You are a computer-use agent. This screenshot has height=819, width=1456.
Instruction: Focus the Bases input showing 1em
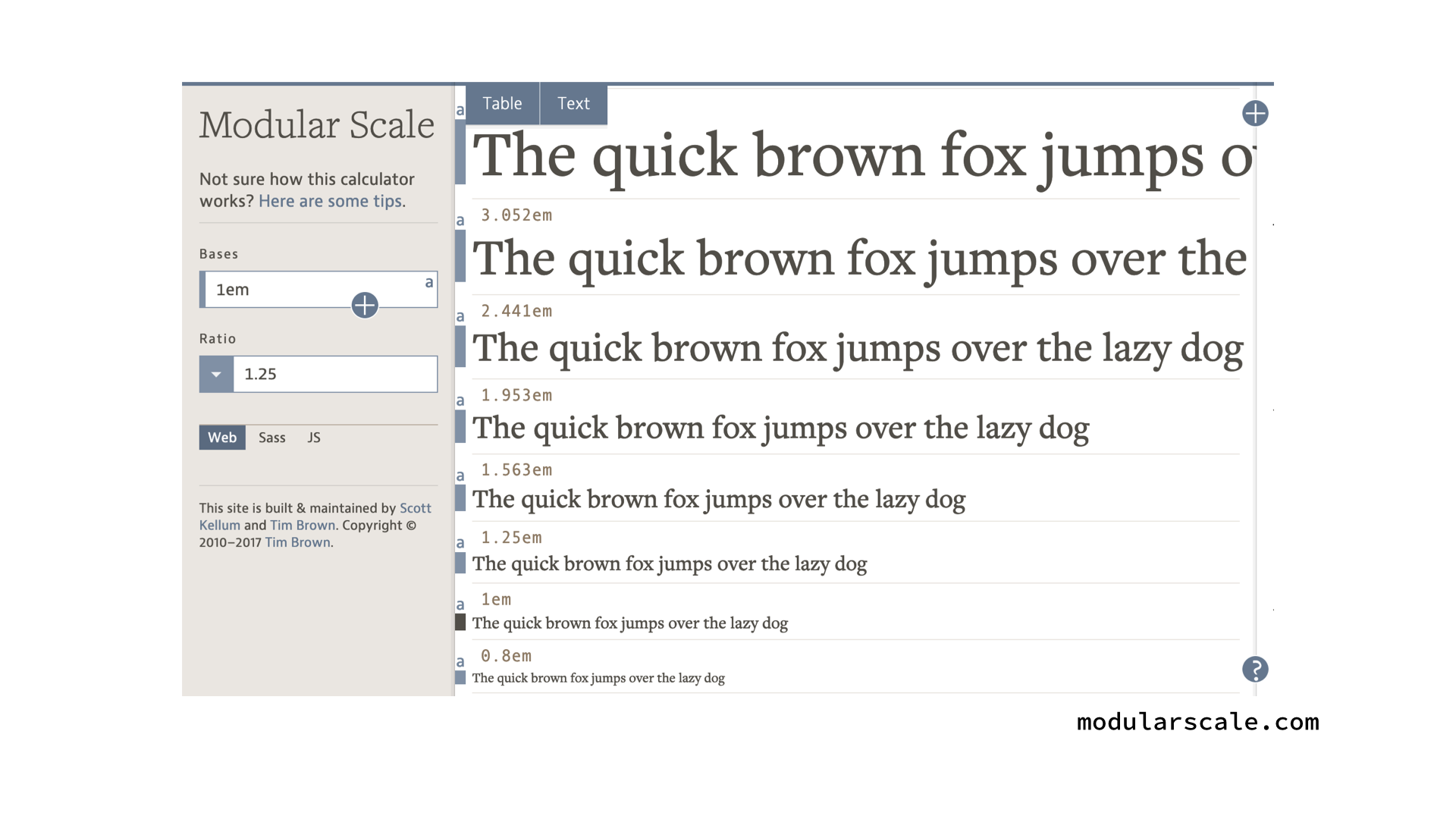(318, 290)
